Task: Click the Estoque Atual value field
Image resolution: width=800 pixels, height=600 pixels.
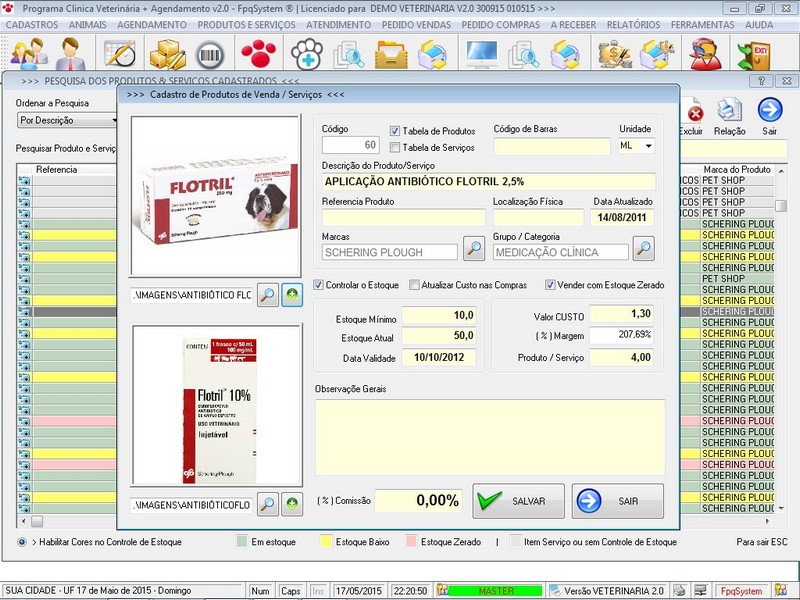Action: [x=439, y=336]
